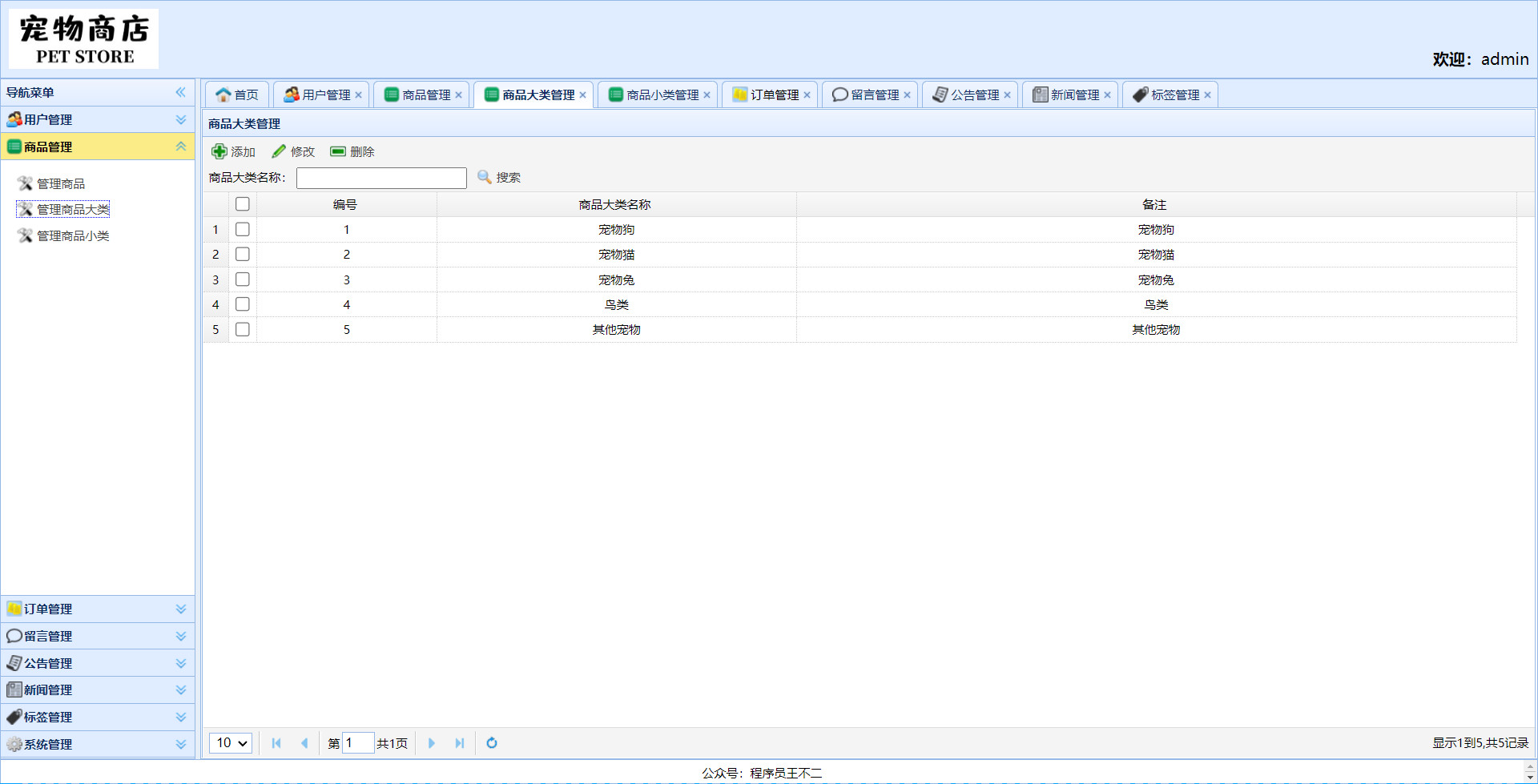
Task: Click the 用户管理 sidebar user icon
Action: coord(14,119)
